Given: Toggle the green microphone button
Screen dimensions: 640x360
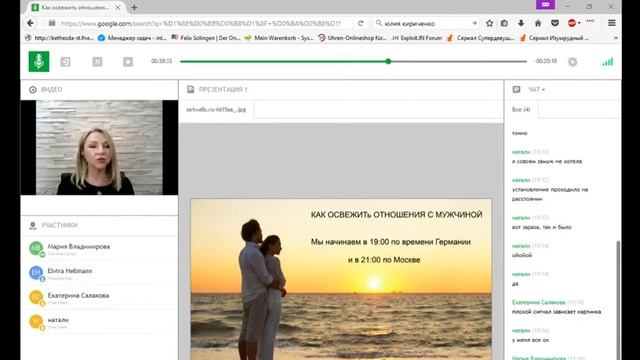Looking at the screenshot, I should (x=39, y=62).
